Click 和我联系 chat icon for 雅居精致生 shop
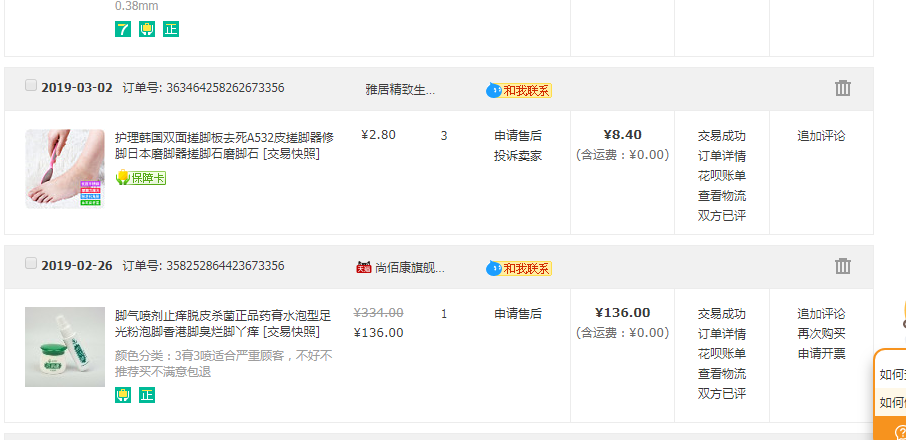Screen dimensions: 906x440 point(519,90)
